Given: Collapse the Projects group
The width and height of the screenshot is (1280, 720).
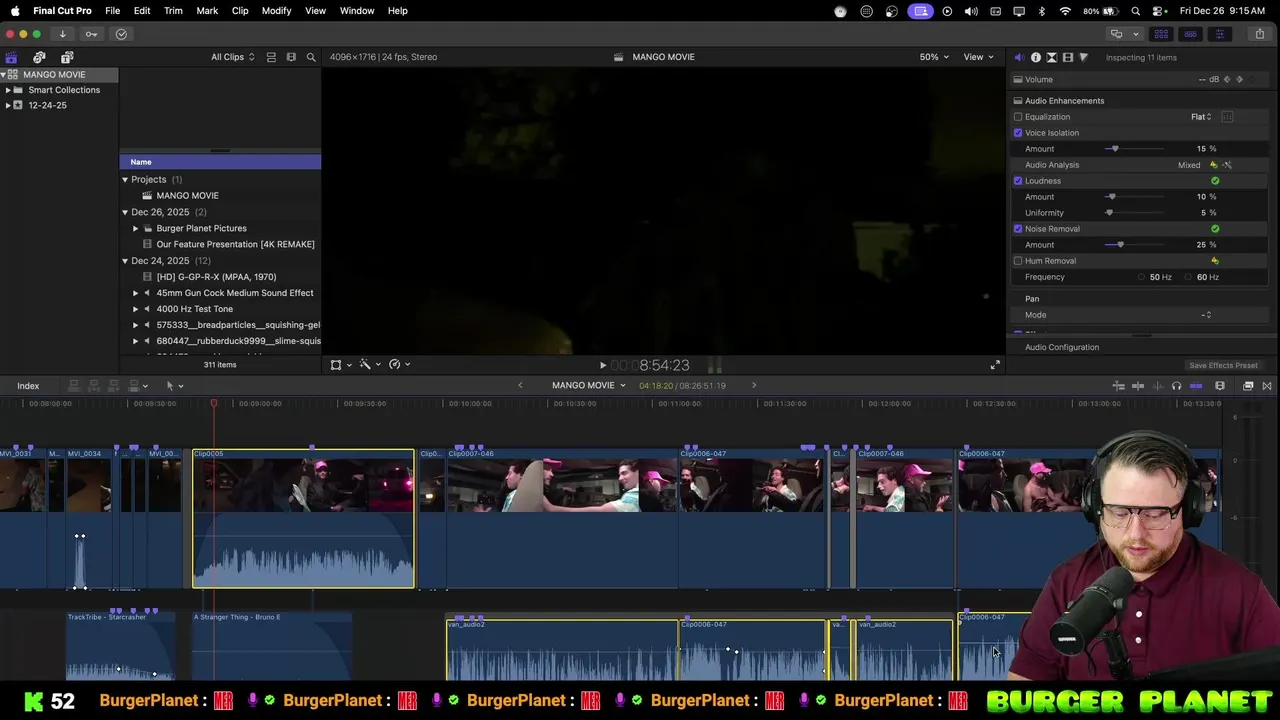Looking at the screenshot, I should click(125, 180).
